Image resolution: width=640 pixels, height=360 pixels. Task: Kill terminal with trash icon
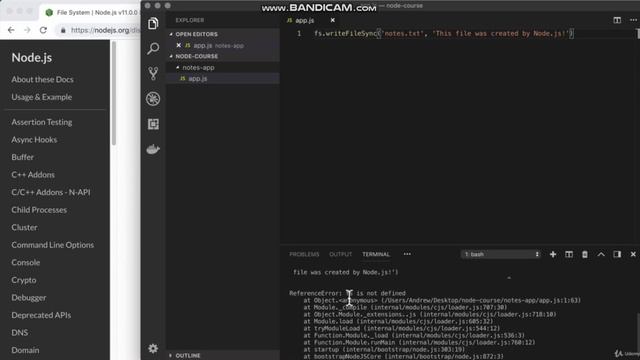pyautogui.click(x=585, y=254)
